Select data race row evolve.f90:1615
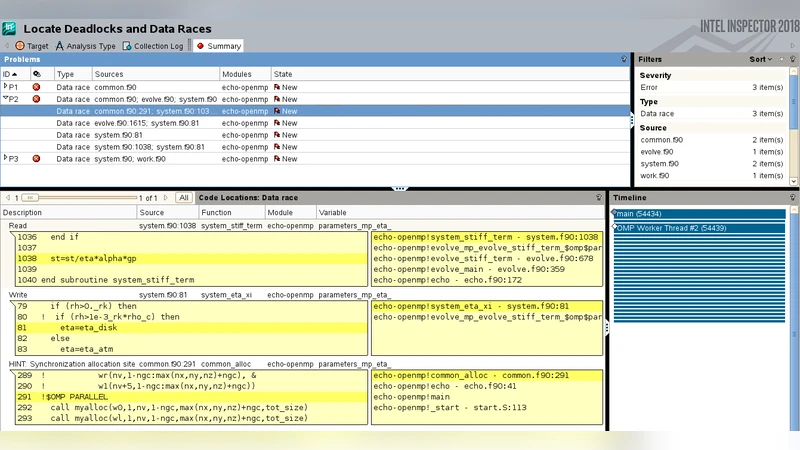800x450 pixels. [x=315, y=123]
